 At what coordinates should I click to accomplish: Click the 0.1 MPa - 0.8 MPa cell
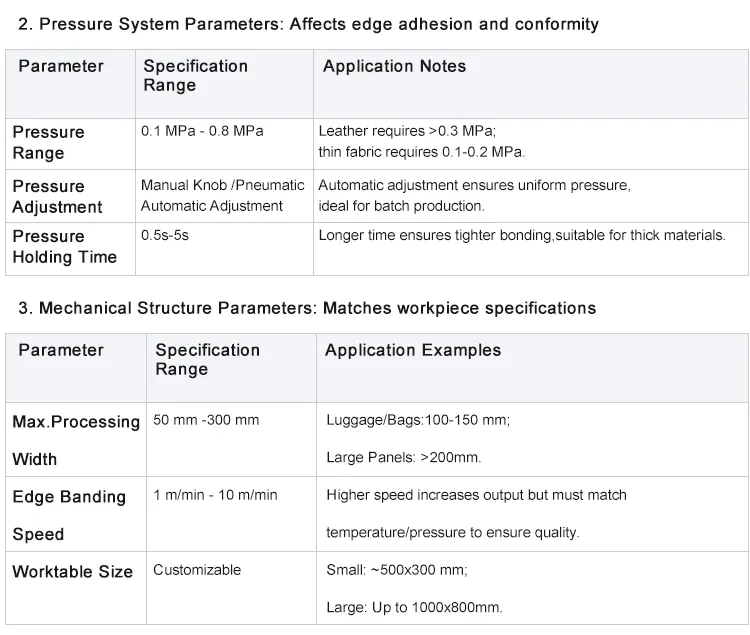pyautogui.click(x=203, y=131)
